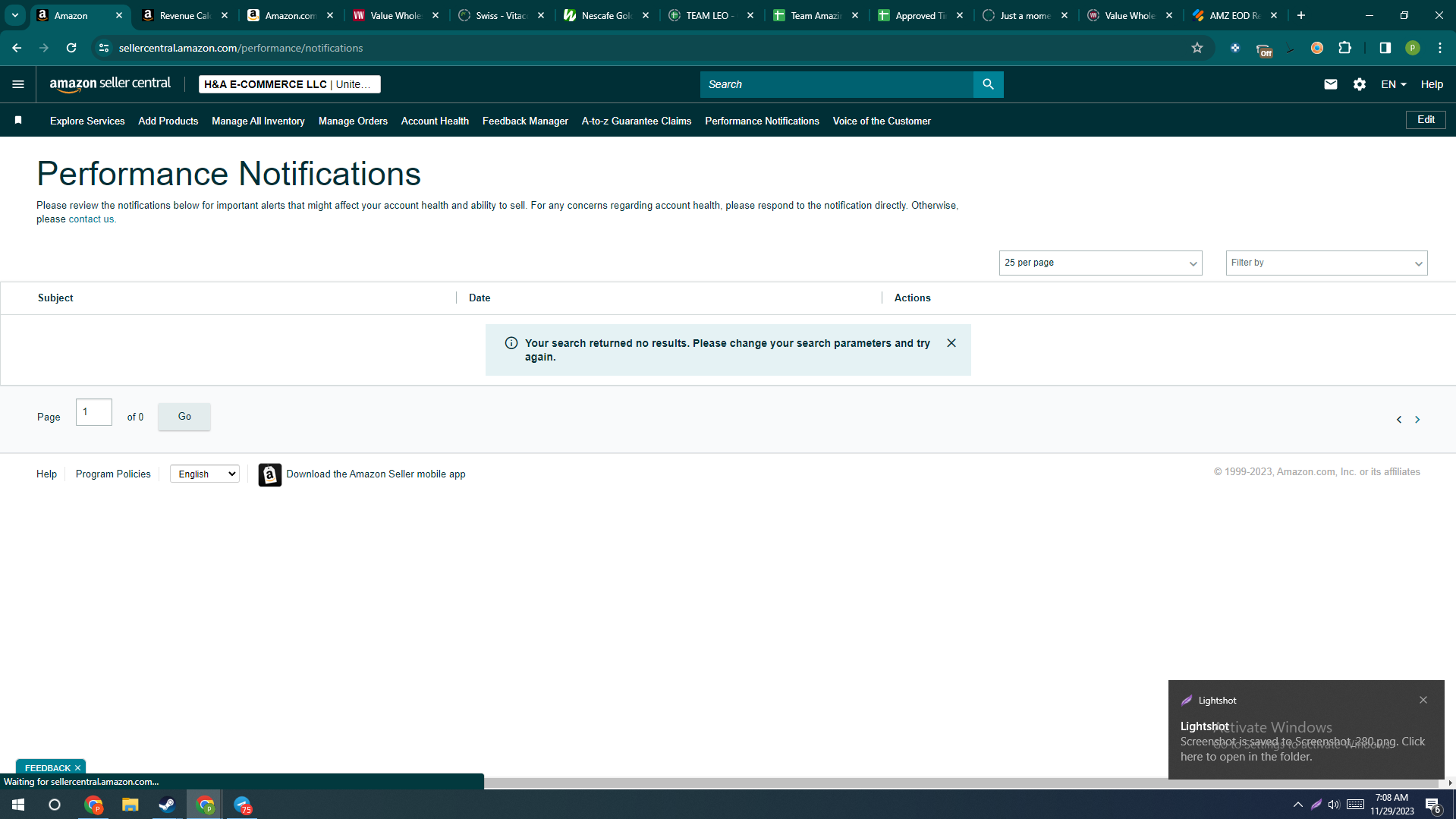Close the FEEDBACK tab
The image size is (1456, 819).
click(77, 768)
